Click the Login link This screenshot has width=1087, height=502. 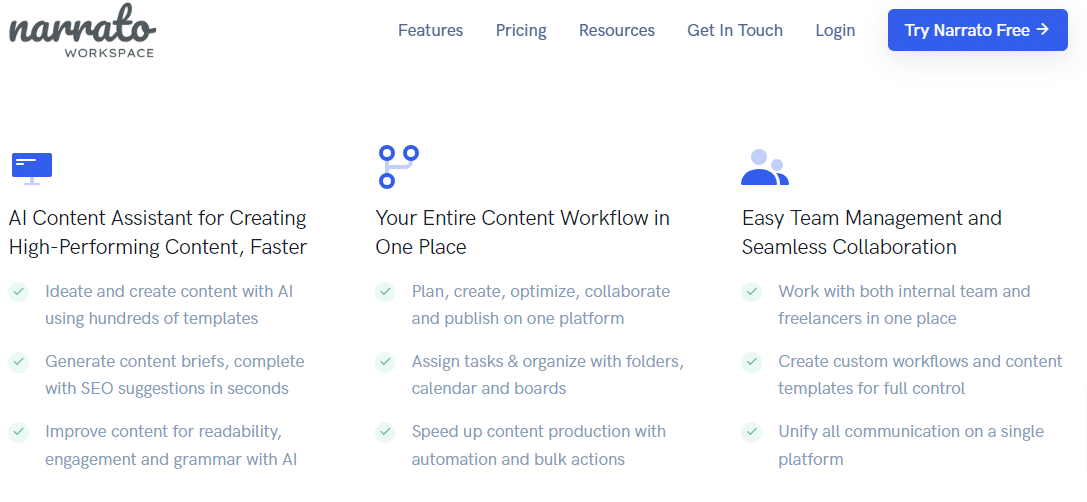click(835, 30)
